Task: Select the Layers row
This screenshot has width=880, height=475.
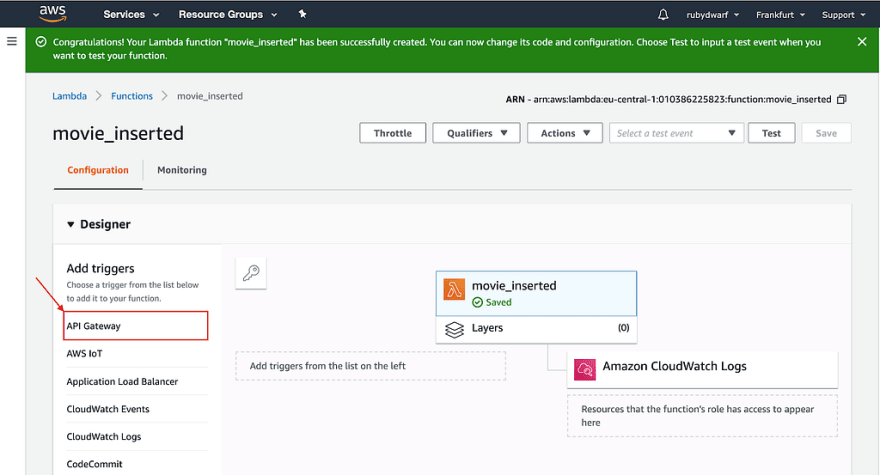Action: (x=537, y=329)
